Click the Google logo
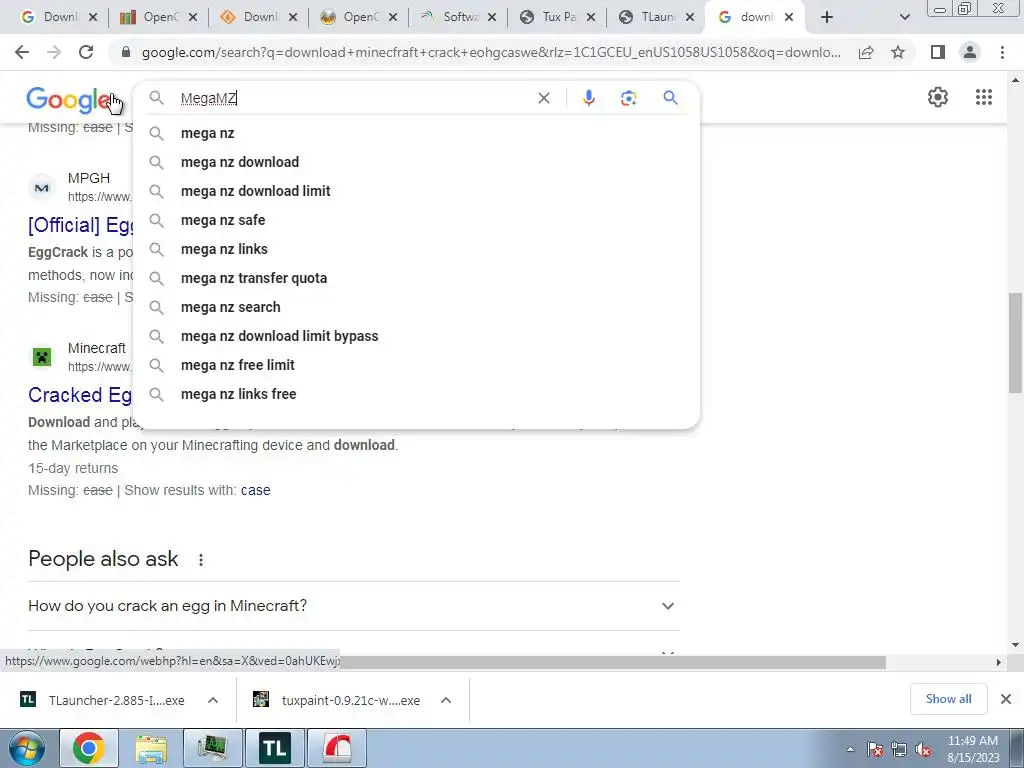Image resolution: width=1024 pixels, height=768 pixels. tap(69, 100)
